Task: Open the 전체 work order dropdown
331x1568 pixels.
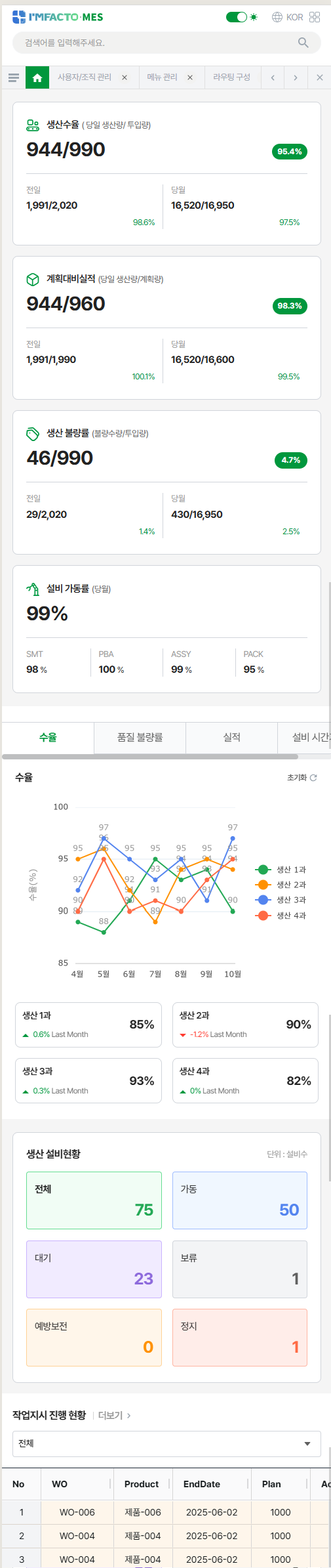Action: [166, 1444]
